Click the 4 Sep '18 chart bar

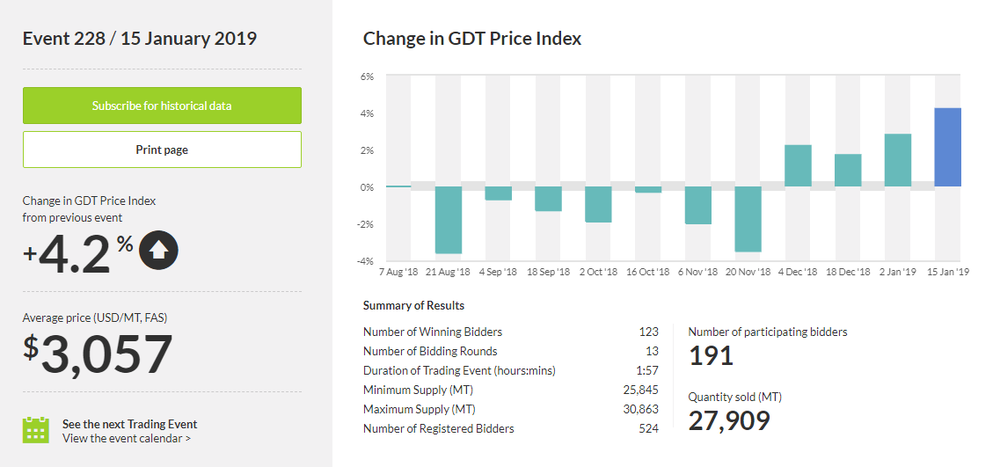pos(498,193)
